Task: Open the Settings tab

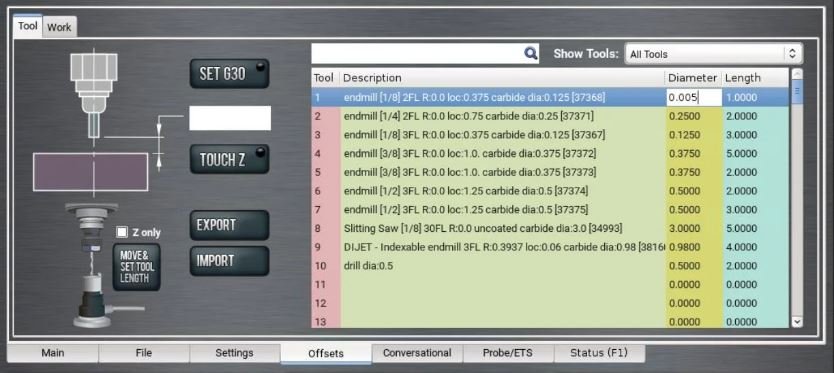Action: (235, 353)
